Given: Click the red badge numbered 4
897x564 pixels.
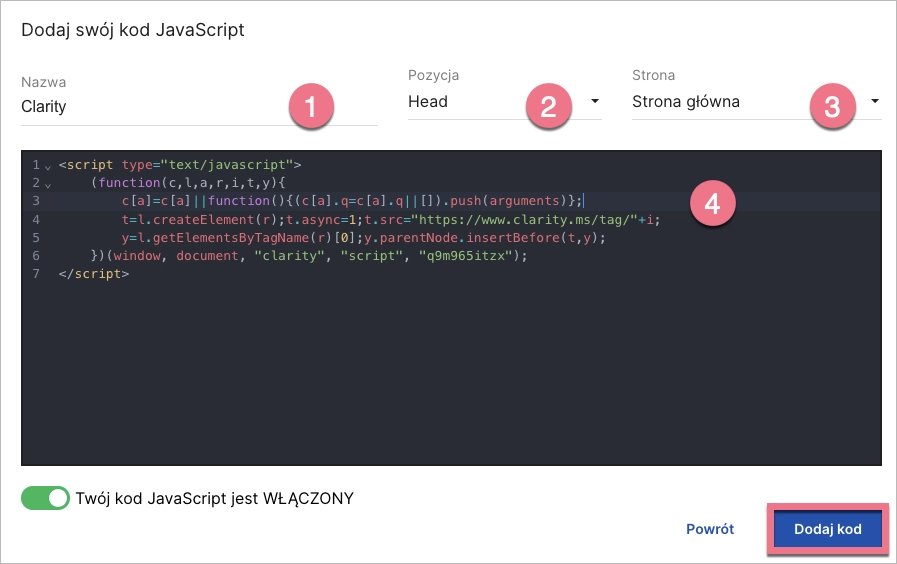Looking at the screenshot, I should point(712,204).
